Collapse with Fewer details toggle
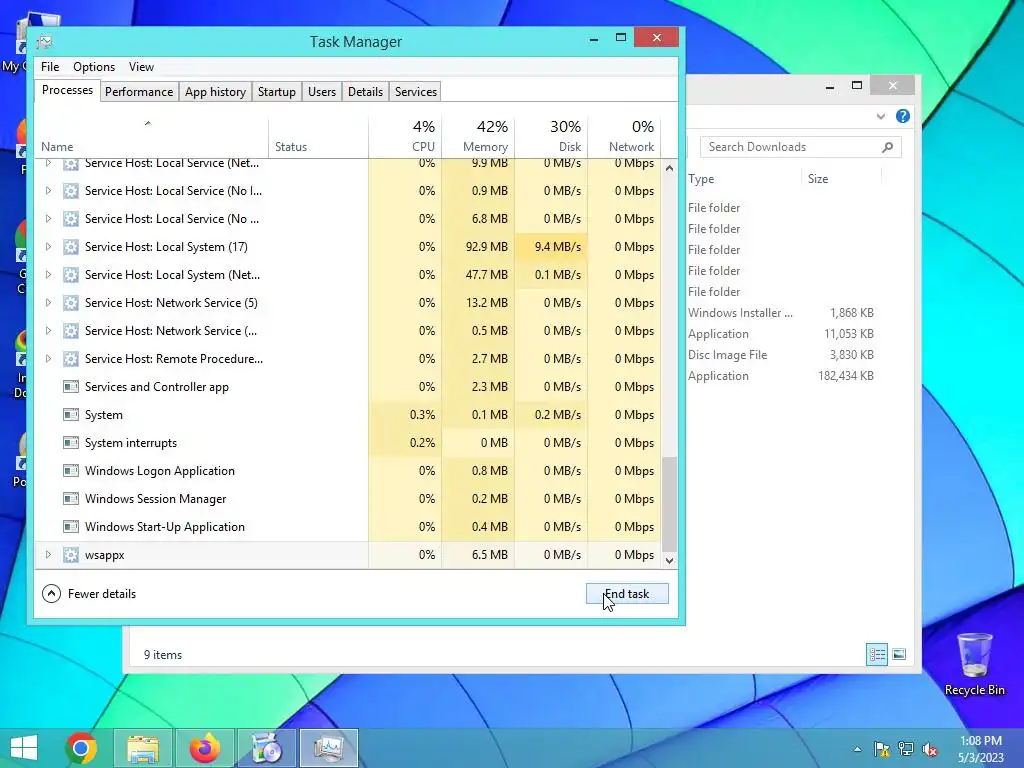The height and width of the screenshot is (768, 1024). (89, 594)
